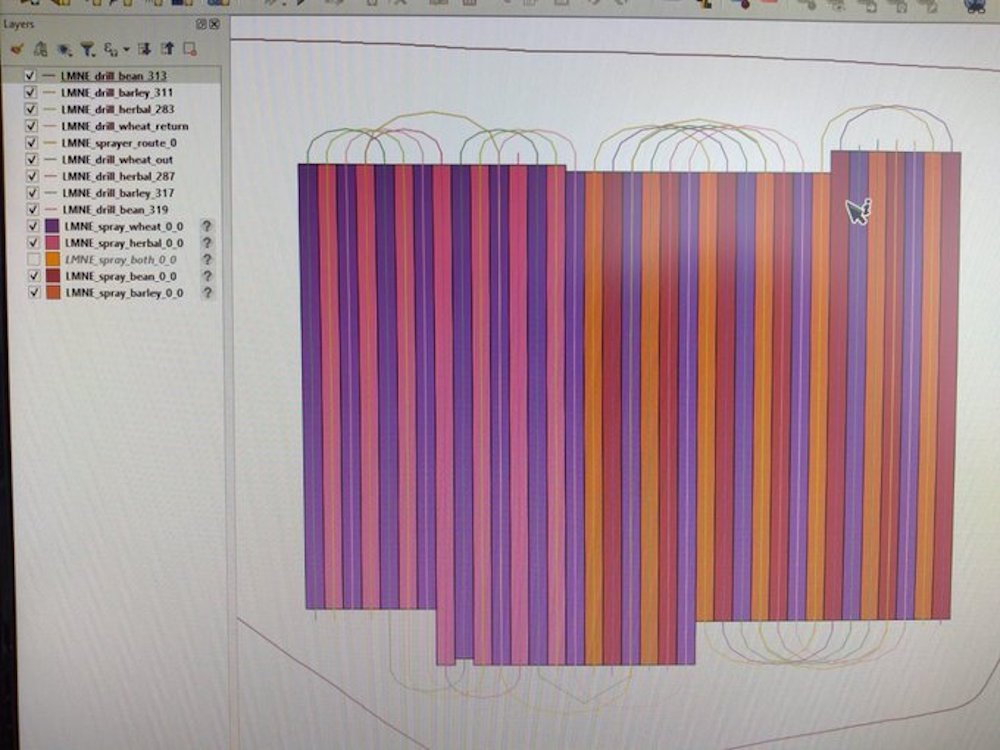Select the LMNE_drill_wheat_return layer

(124, 126)
